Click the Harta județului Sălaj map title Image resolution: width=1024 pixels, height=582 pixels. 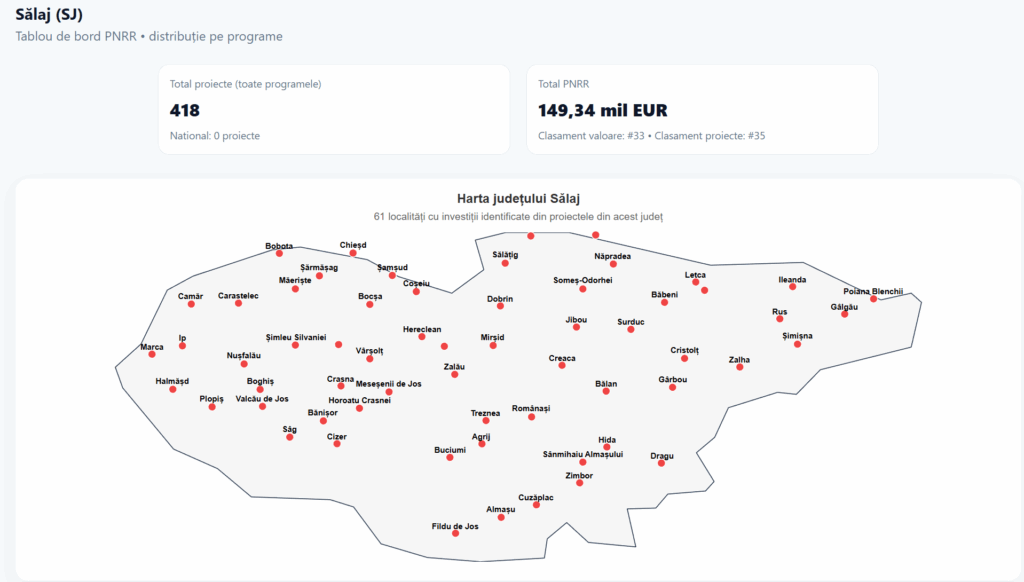518,199
